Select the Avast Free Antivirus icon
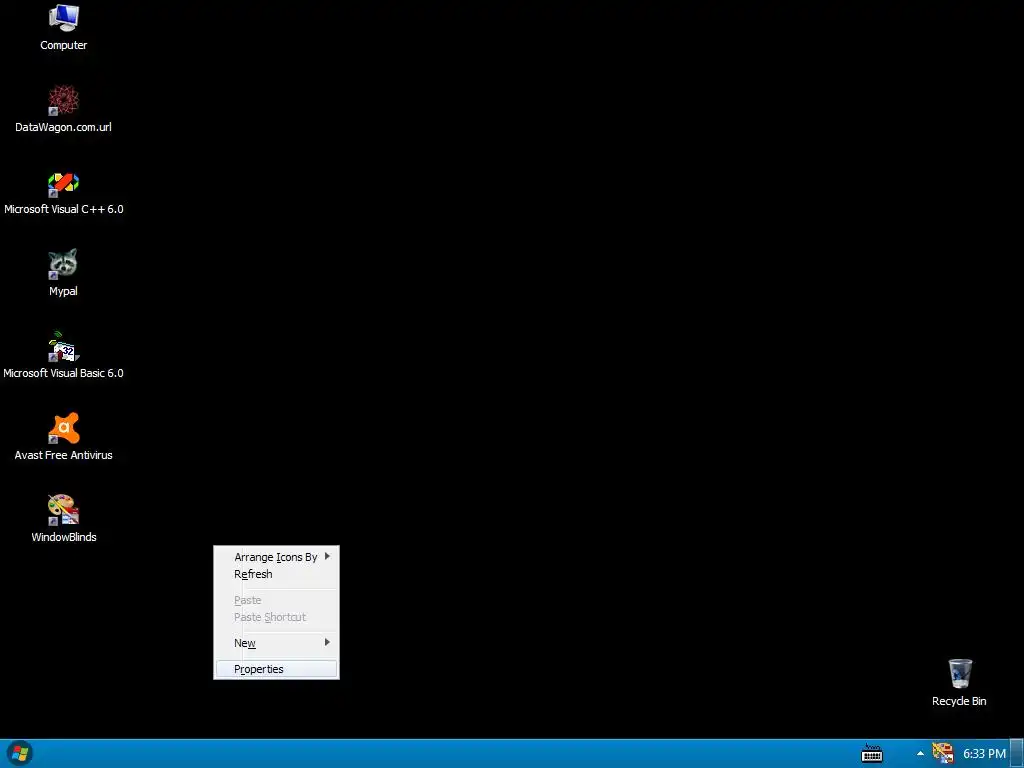This screenshot has height=768, width=1024. tap(63, 428)
